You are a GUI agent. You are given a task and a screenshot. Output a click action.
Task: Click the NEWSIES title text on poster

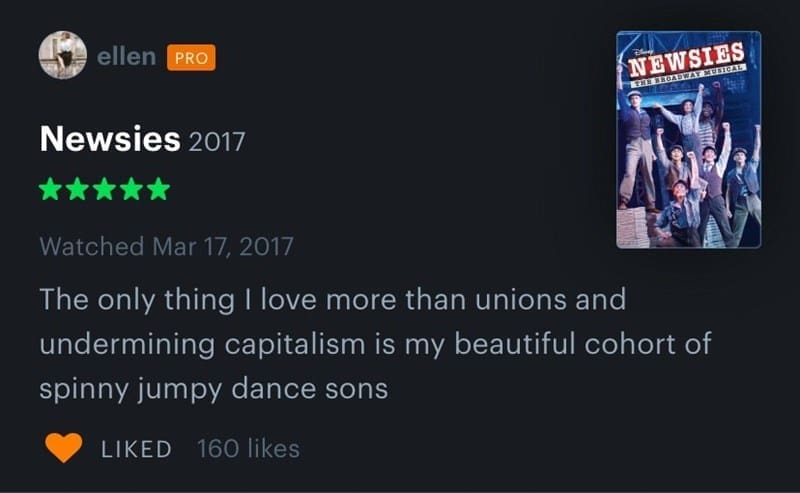click(x=686, y=58)
